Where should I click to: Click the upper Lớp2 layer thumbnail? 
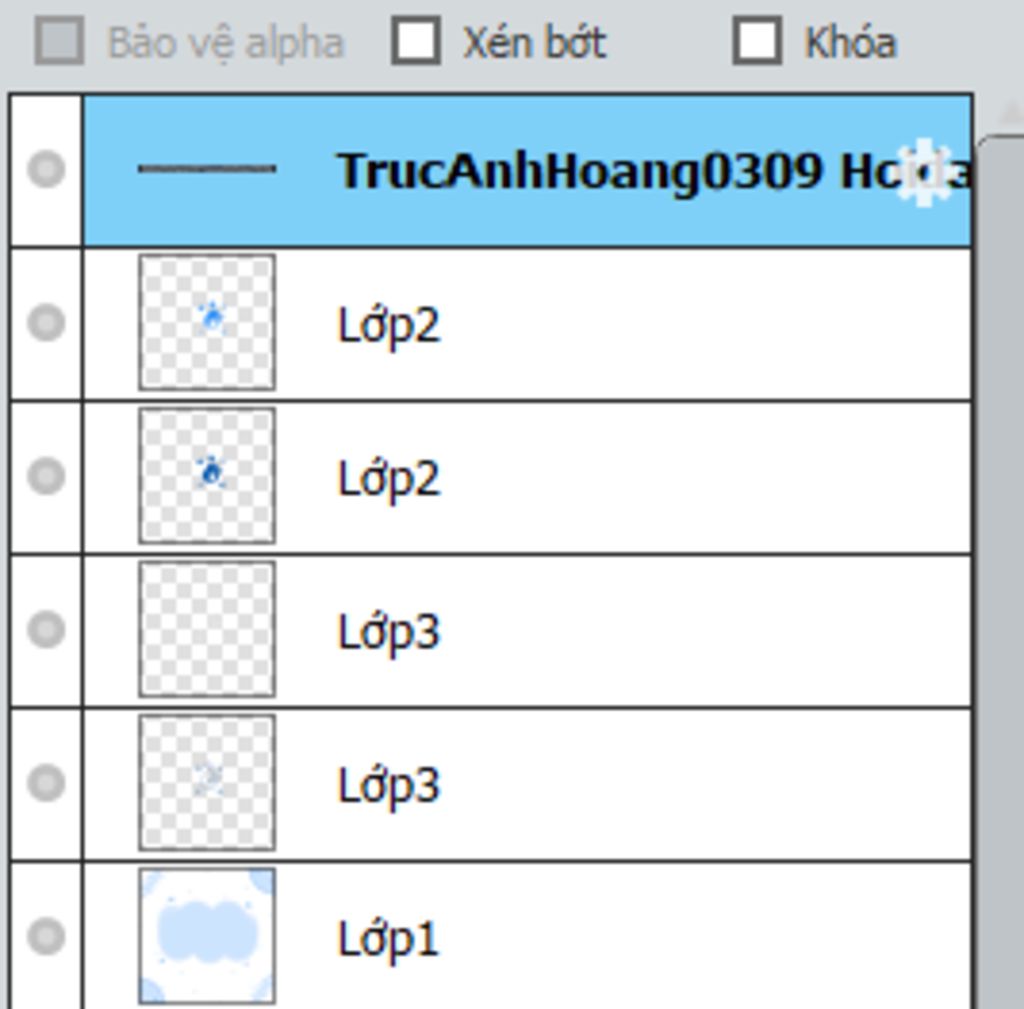pos(206,322)
